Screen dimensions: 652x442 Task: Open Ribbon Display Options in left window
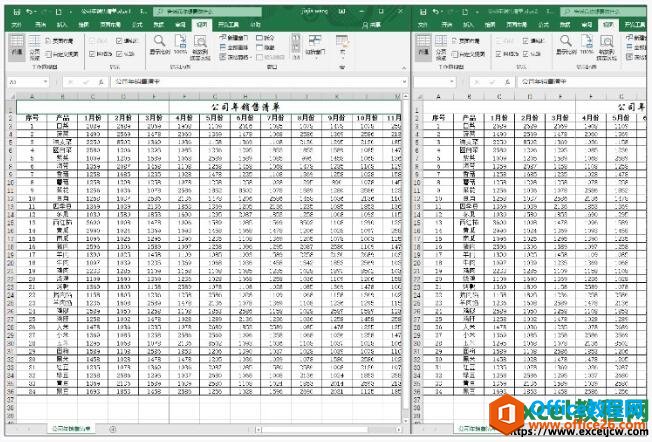[x=343, y=12]
